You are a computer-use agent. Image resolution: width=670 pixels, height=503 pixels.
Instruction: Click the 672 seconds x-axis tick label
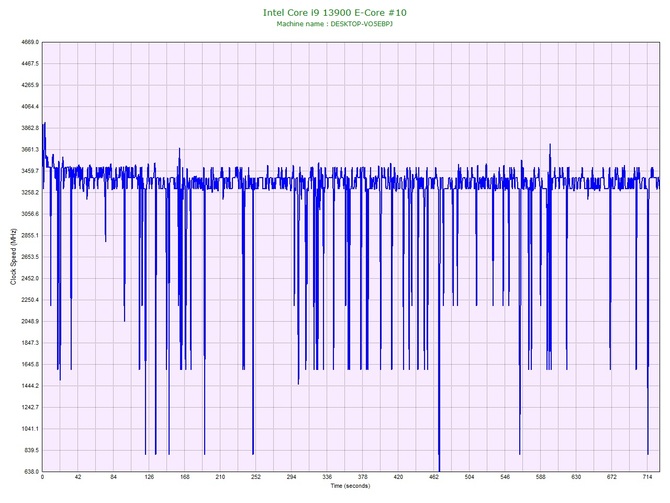[611, 477]
